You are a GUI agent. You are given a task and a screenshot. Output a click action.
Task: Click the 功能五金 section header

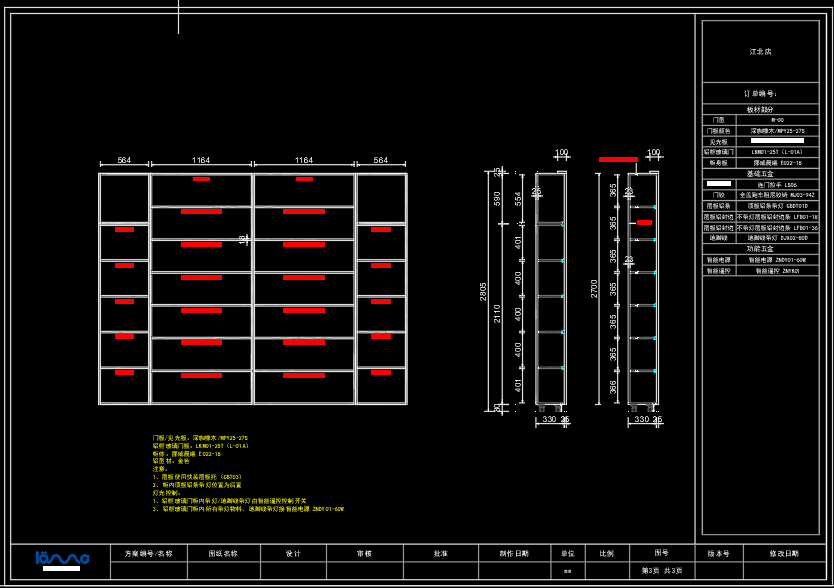point(761,249)
